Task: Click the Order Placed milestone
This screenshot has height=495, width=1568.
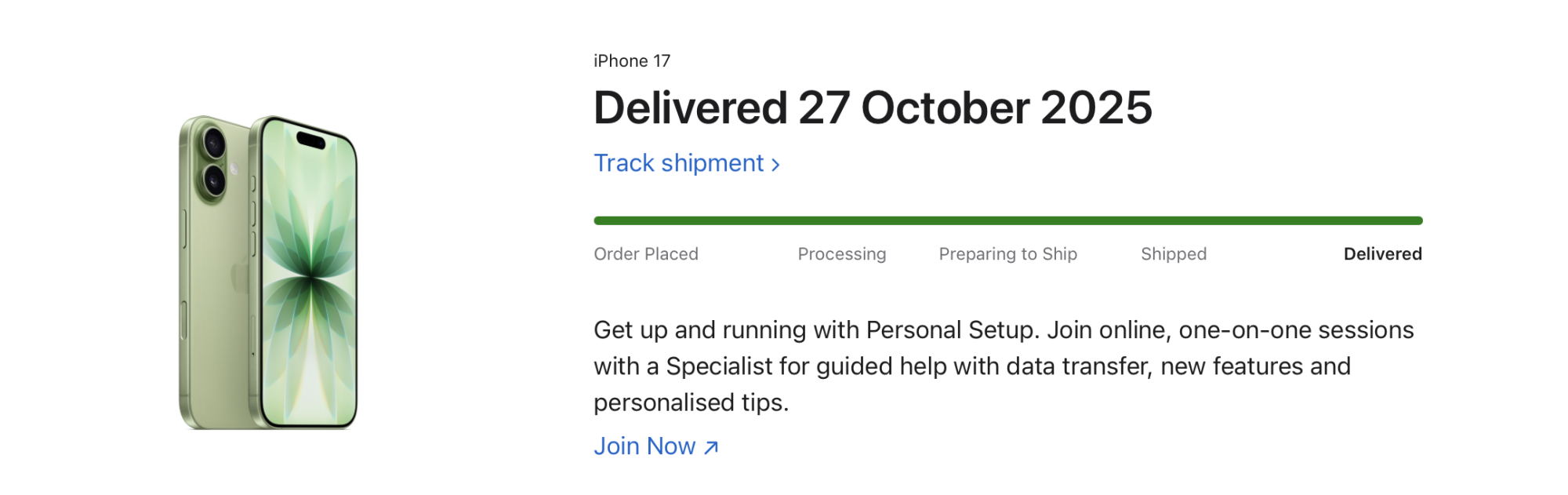Action: (x=647, y=254)
